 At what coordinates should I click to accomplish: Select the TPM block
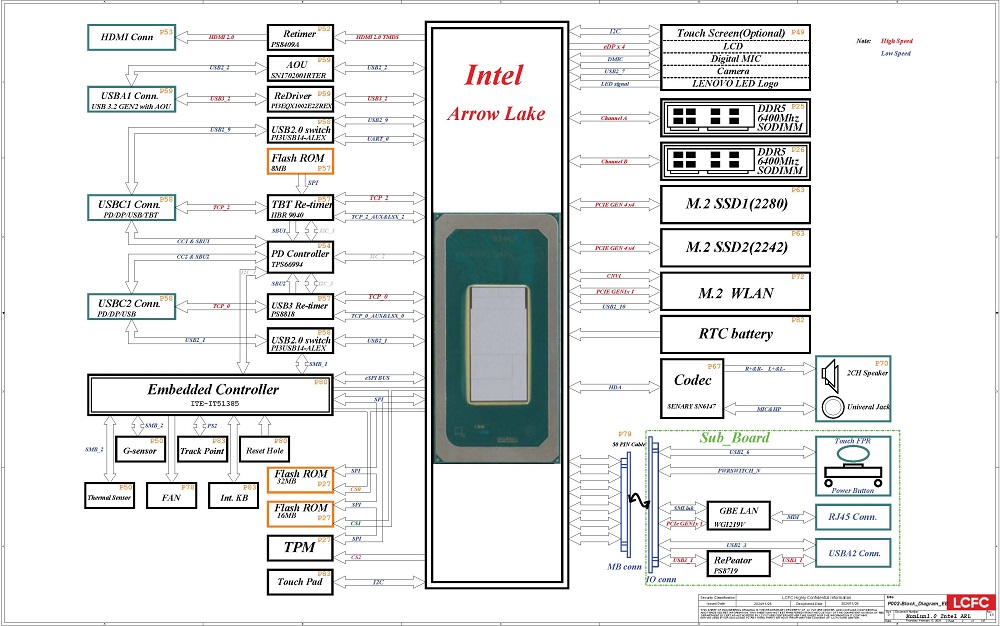click(300, 548)
